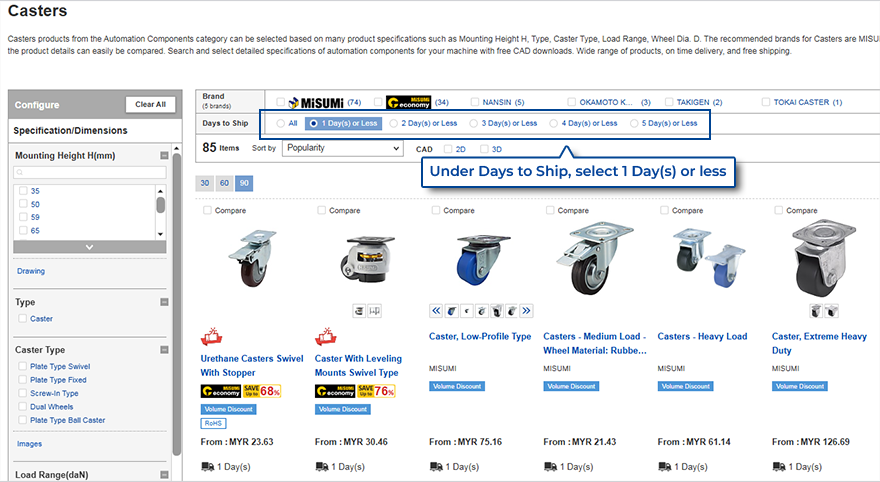Select the 2 Day(s) or Less radio option
The height and width of the screenshot is (482, 880).
(x=393, y=123)
